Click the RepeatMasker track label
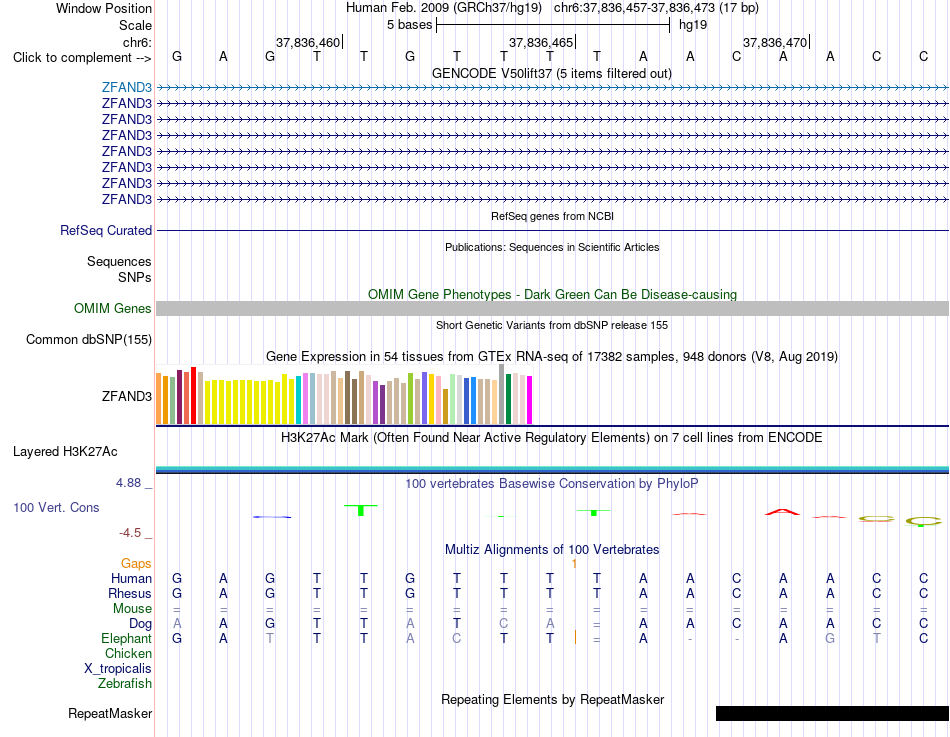950x737 pixels. (x=110, y=713)
